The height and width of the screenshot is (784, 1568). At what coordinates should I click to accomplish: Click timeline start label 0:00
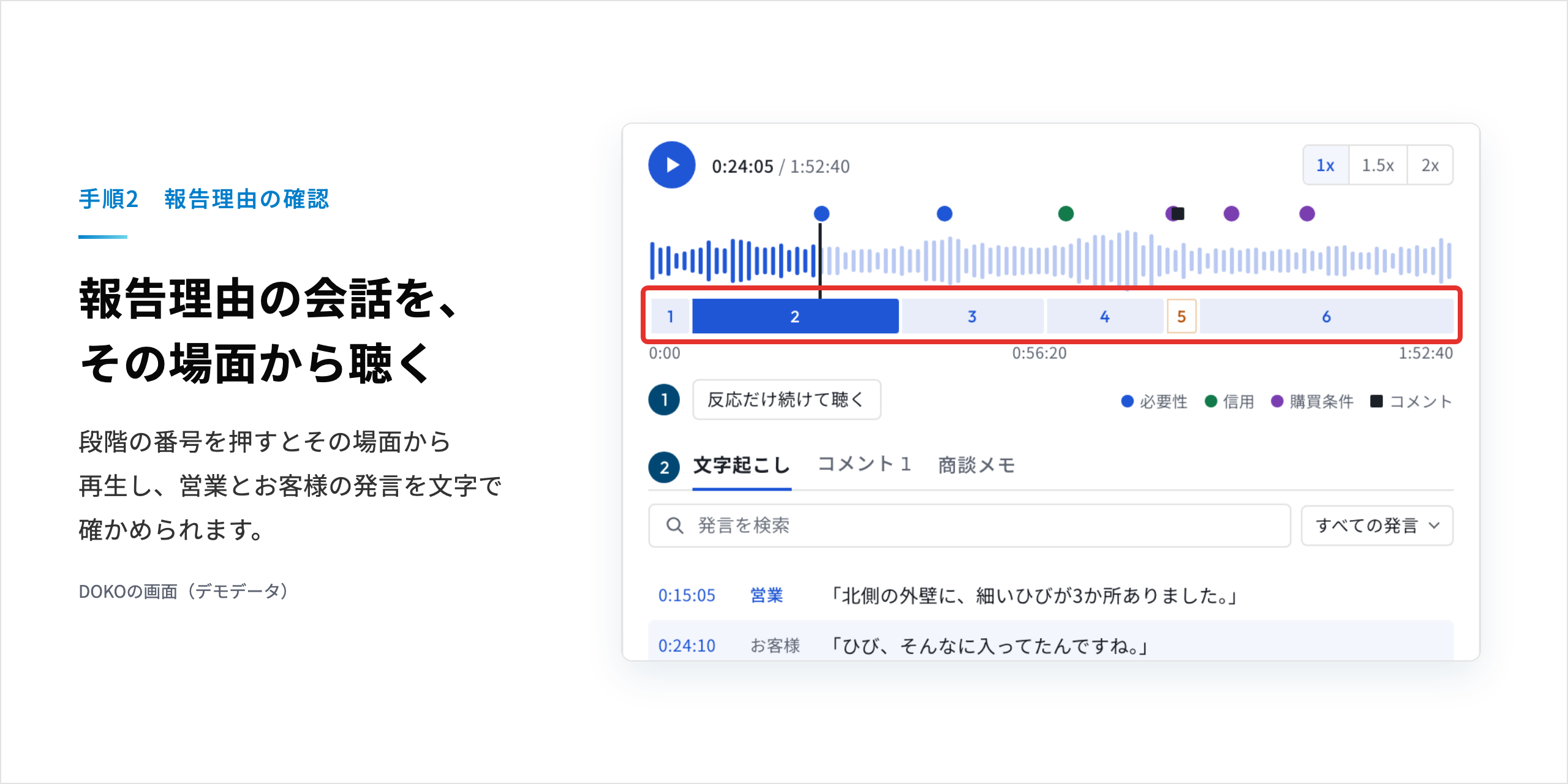coord(665,353)
